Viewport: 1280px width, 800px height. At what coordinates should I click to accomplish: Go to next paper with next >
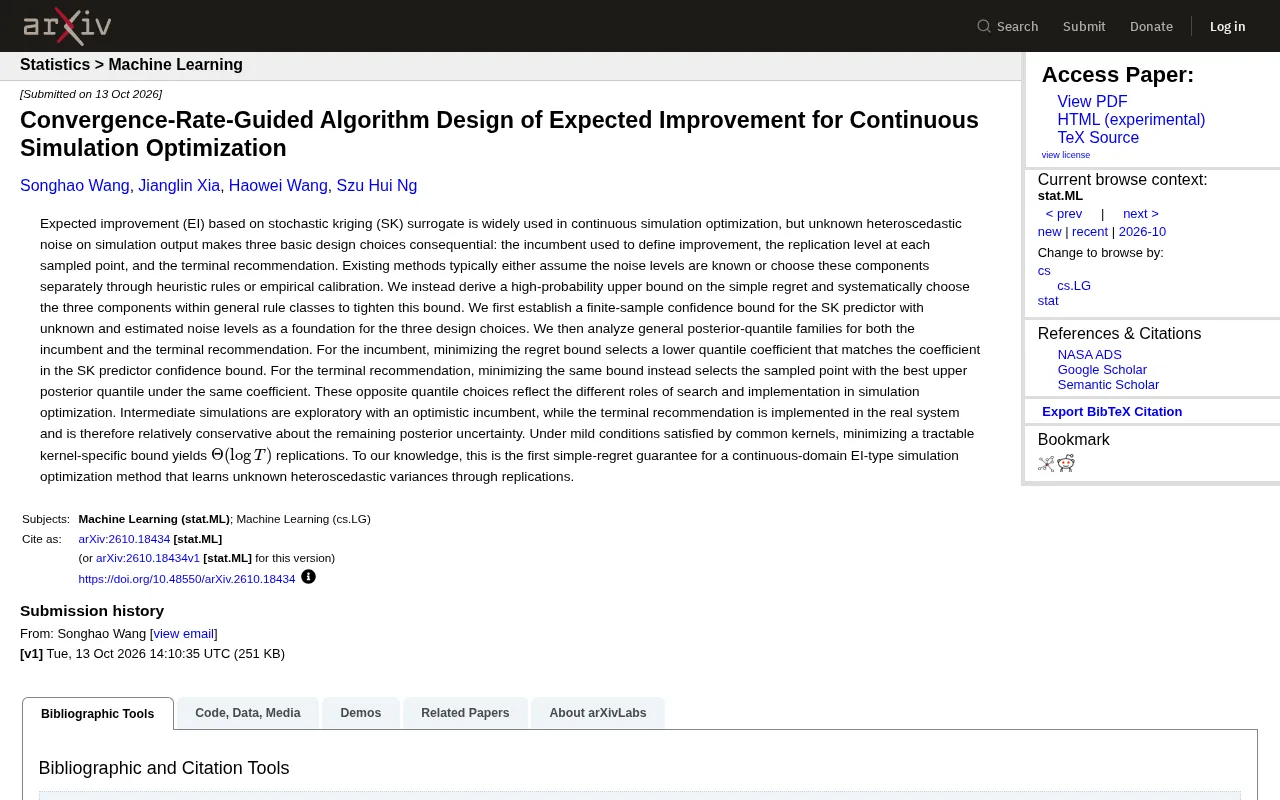[1140, 214]
